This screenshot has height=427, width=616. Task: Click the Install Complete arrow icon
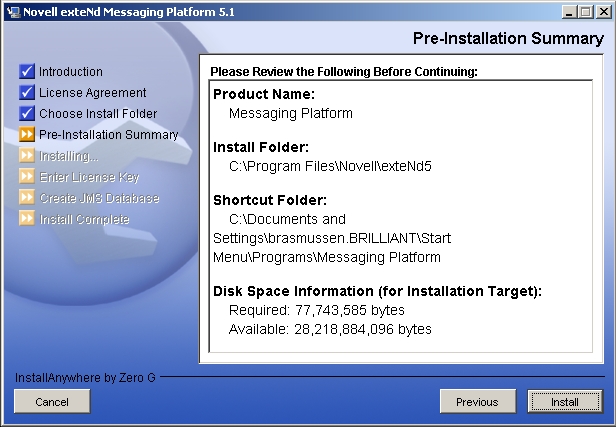(x=27, y=219)
